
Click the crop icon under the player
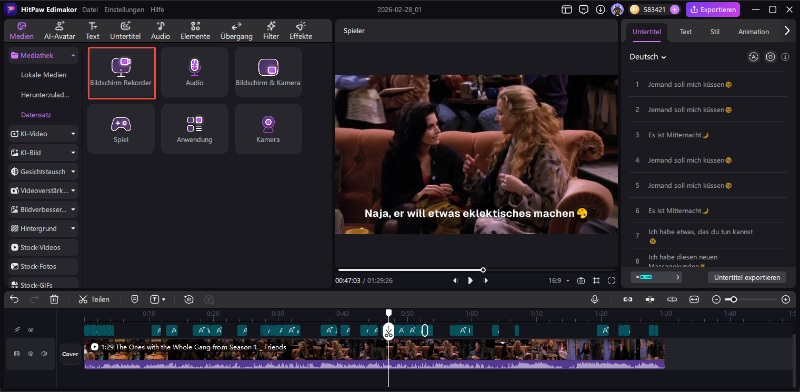596,281
